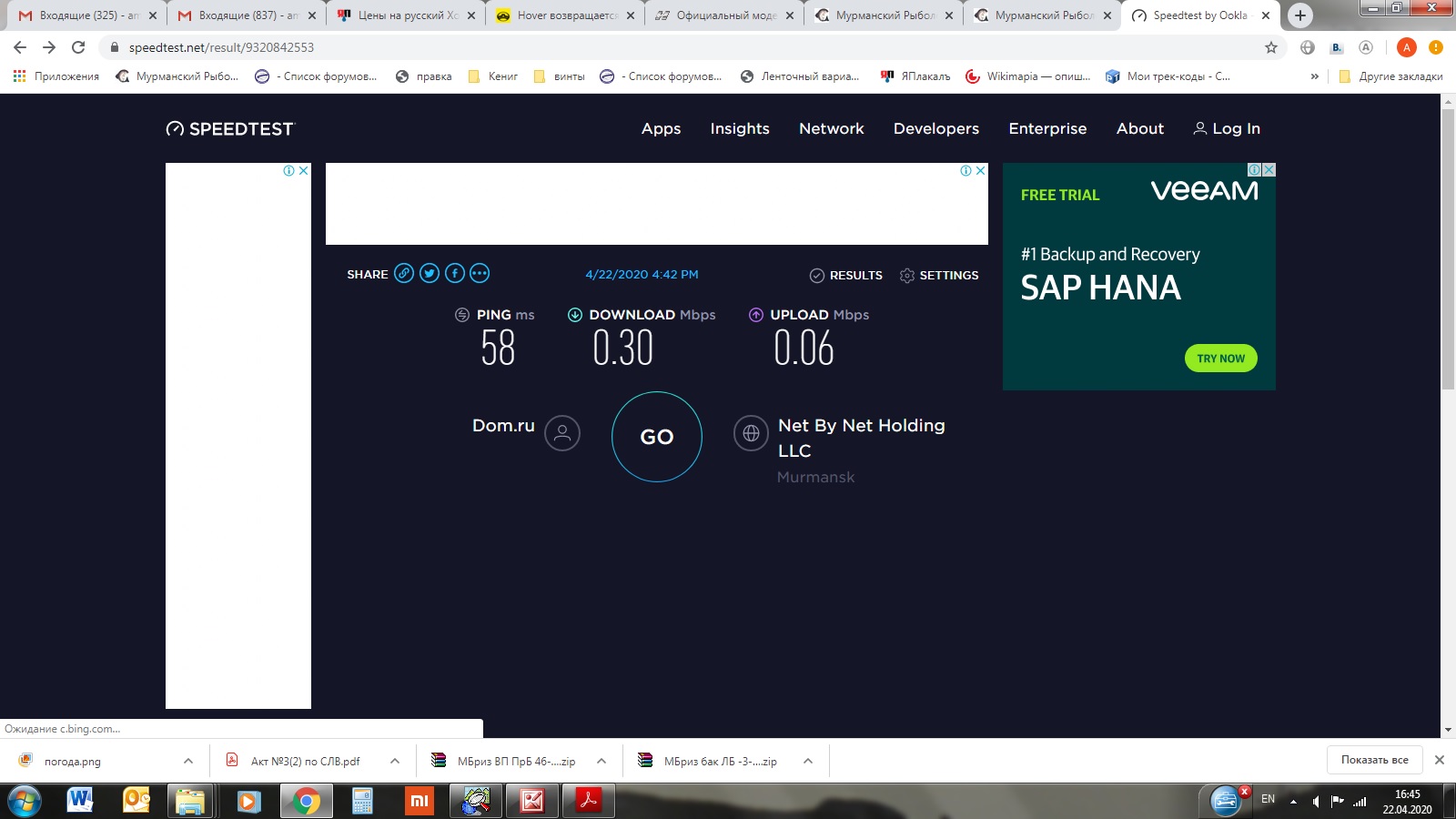Reload the page with the refresh icon
Image resolution: width=1456 pixels, height=819 pixels.
pos(78,47)
